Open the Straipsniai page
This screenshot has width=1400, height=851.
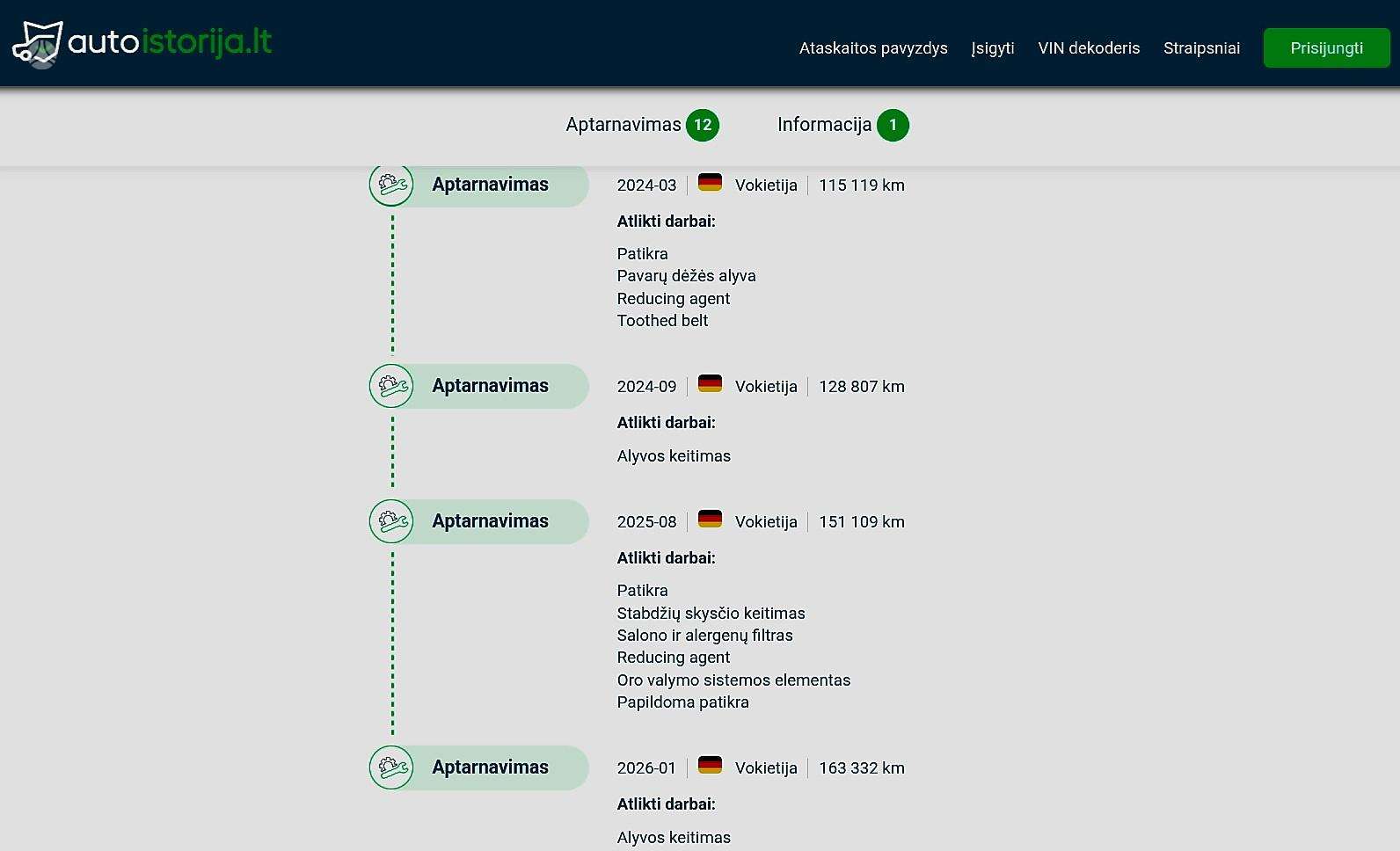(x=1201, y=48)
